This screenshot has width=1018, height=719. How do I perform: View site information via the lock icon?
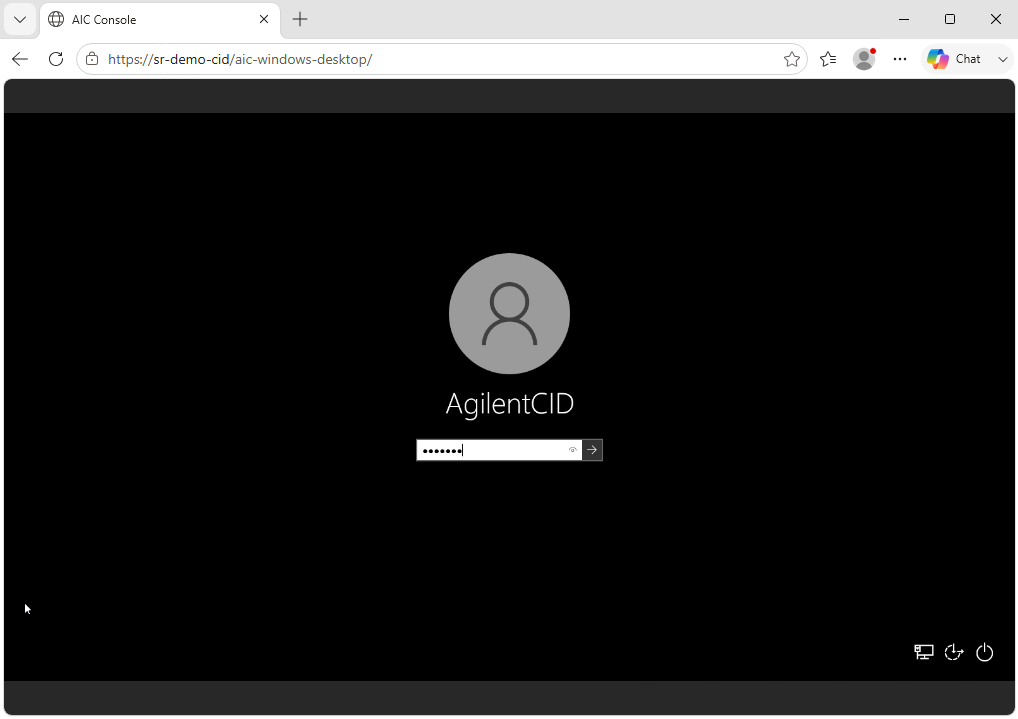pyautogui.click(x=92, y=59)
